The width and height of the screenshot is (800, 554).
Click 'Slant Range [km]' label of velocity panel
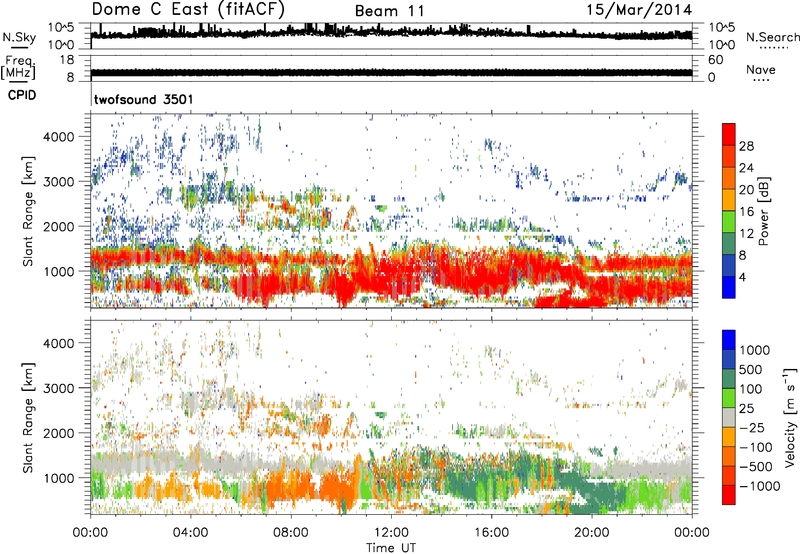point(28,418)
